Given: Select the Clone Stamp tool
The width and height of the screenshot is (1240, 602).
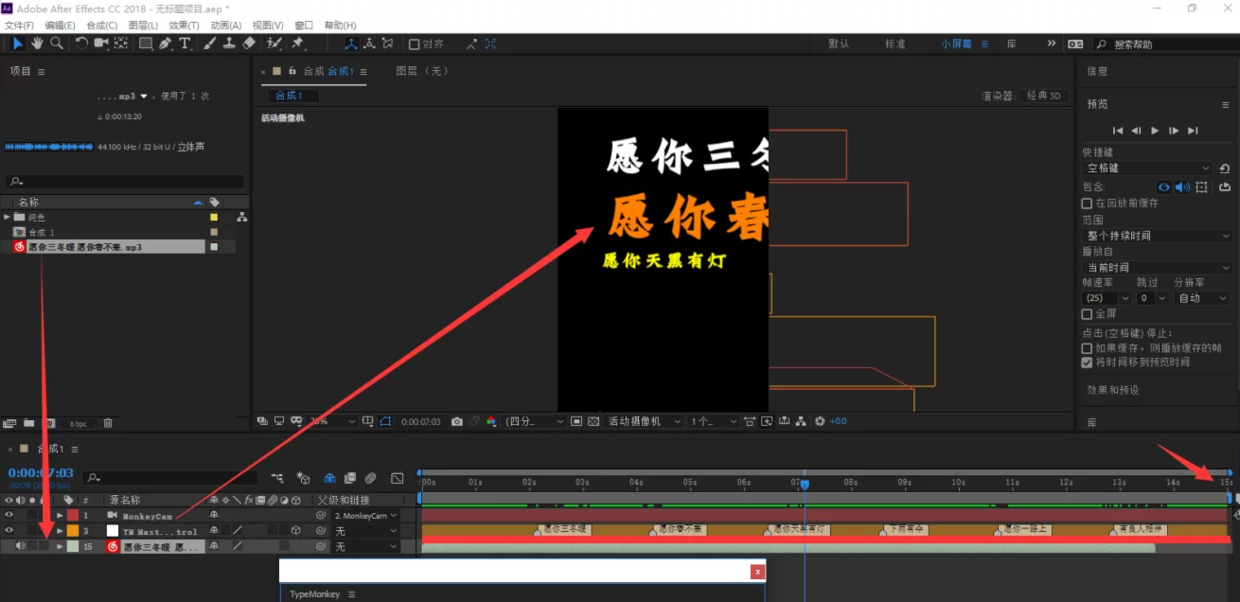Looking at the screenshot, I should click(229, 44).
